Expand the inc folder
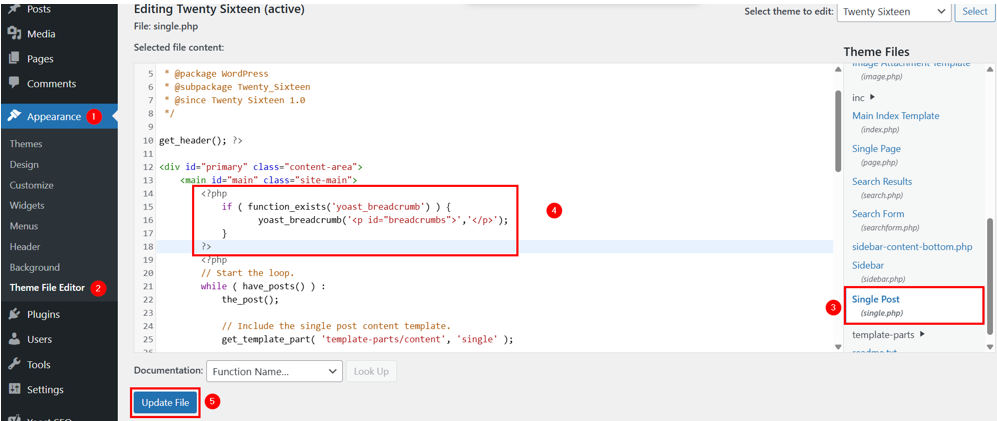 pos(863,97)
